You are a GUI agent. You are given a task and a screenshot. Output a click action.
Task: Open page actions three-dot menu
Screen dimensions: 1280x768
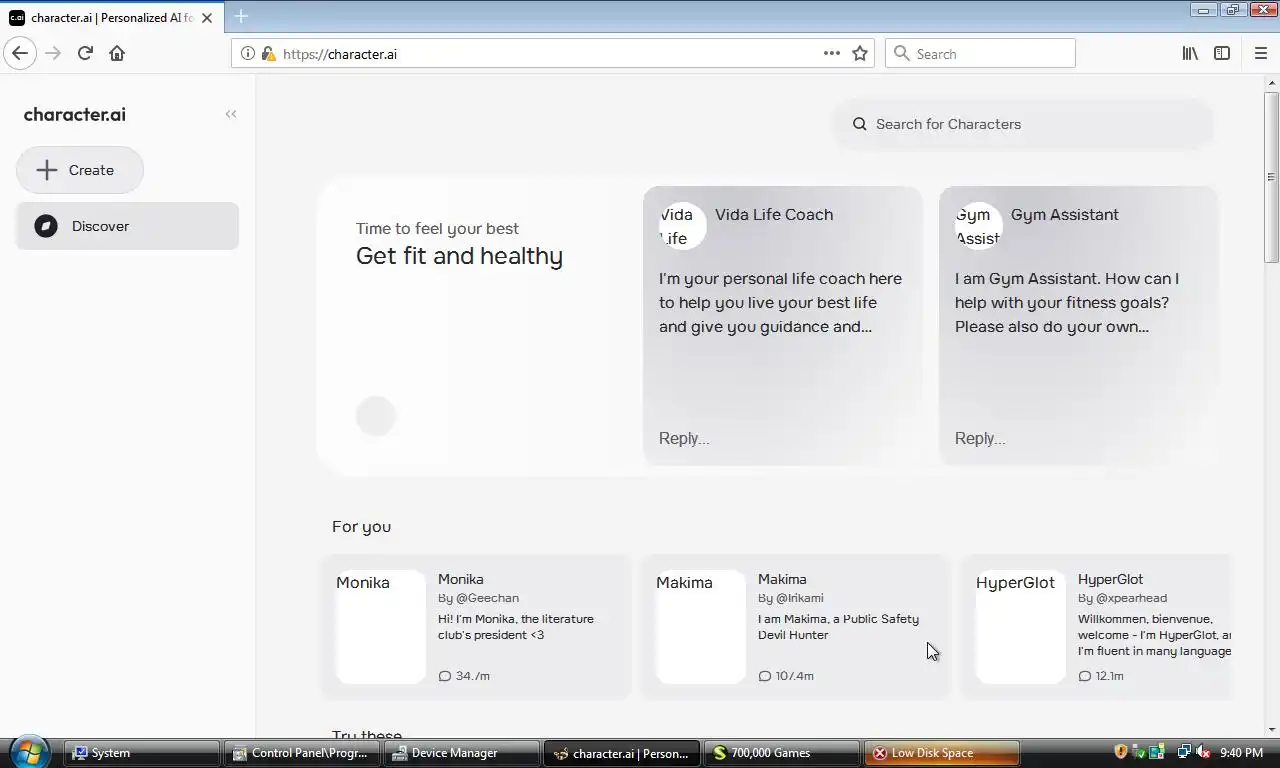point(832,53)
